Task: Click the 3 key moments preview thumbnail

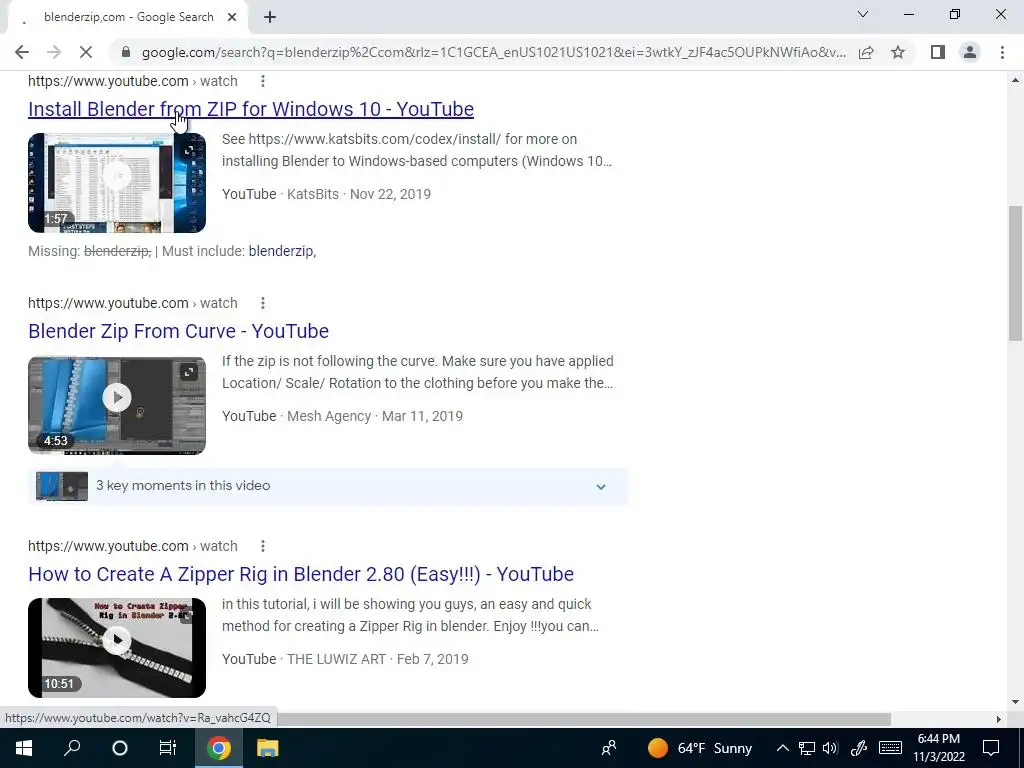Action: coord(62,487)
